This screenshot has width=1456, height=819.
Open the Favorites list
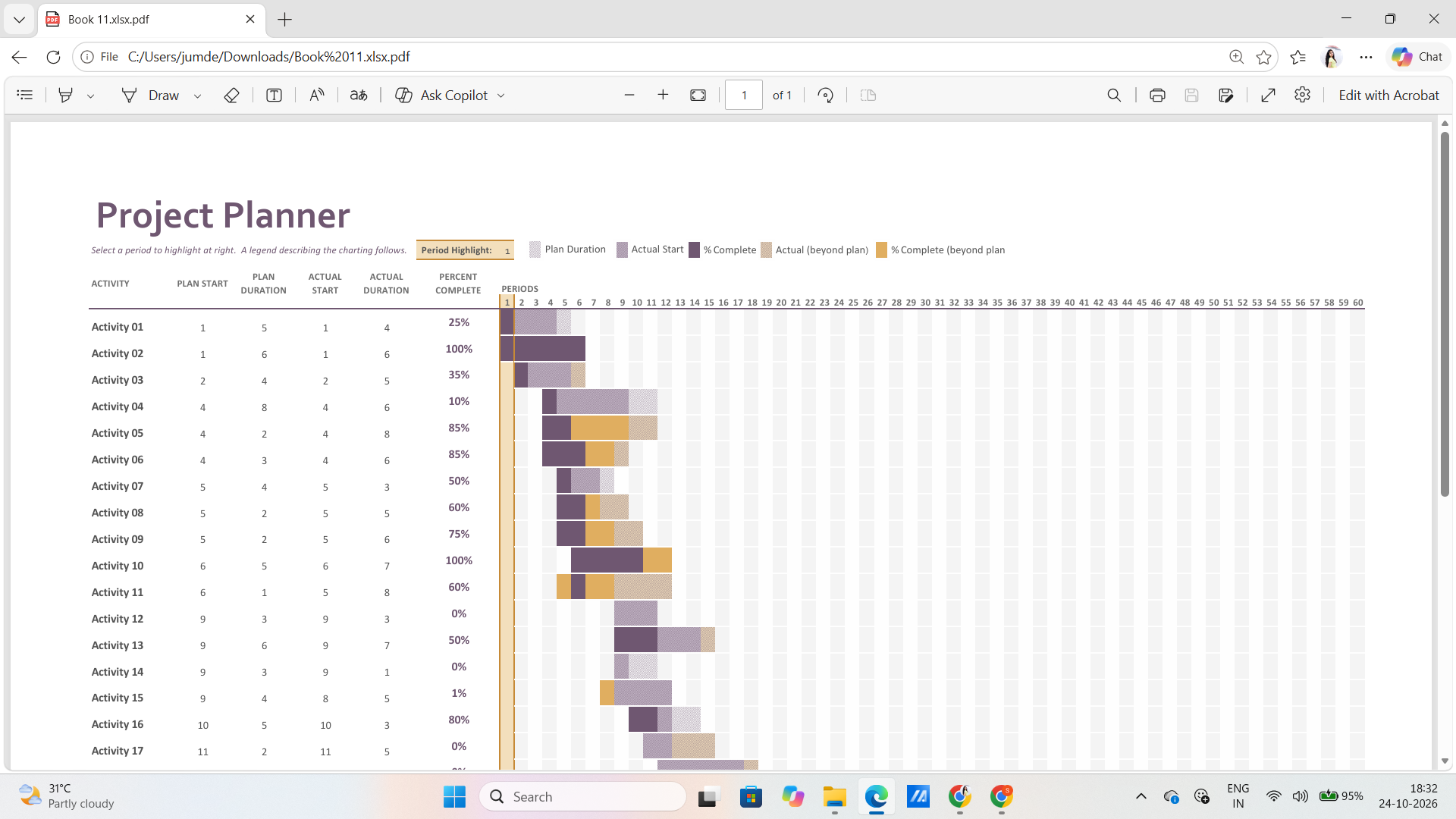point(1298,57)
